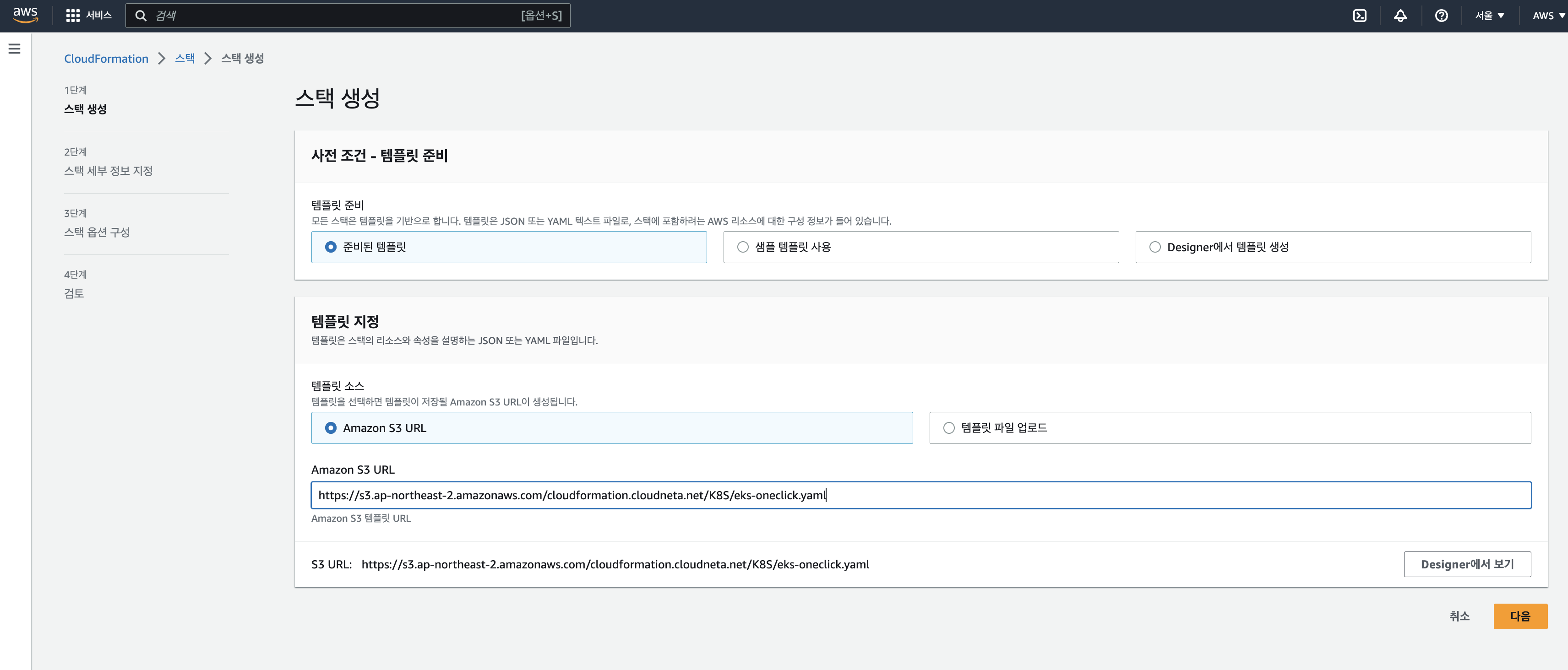Image resolution: width=1568 pixels, height=670 pixels.
Task: Open the help question mark icon
Action: pyautogui.click(x=1441, y=16)
